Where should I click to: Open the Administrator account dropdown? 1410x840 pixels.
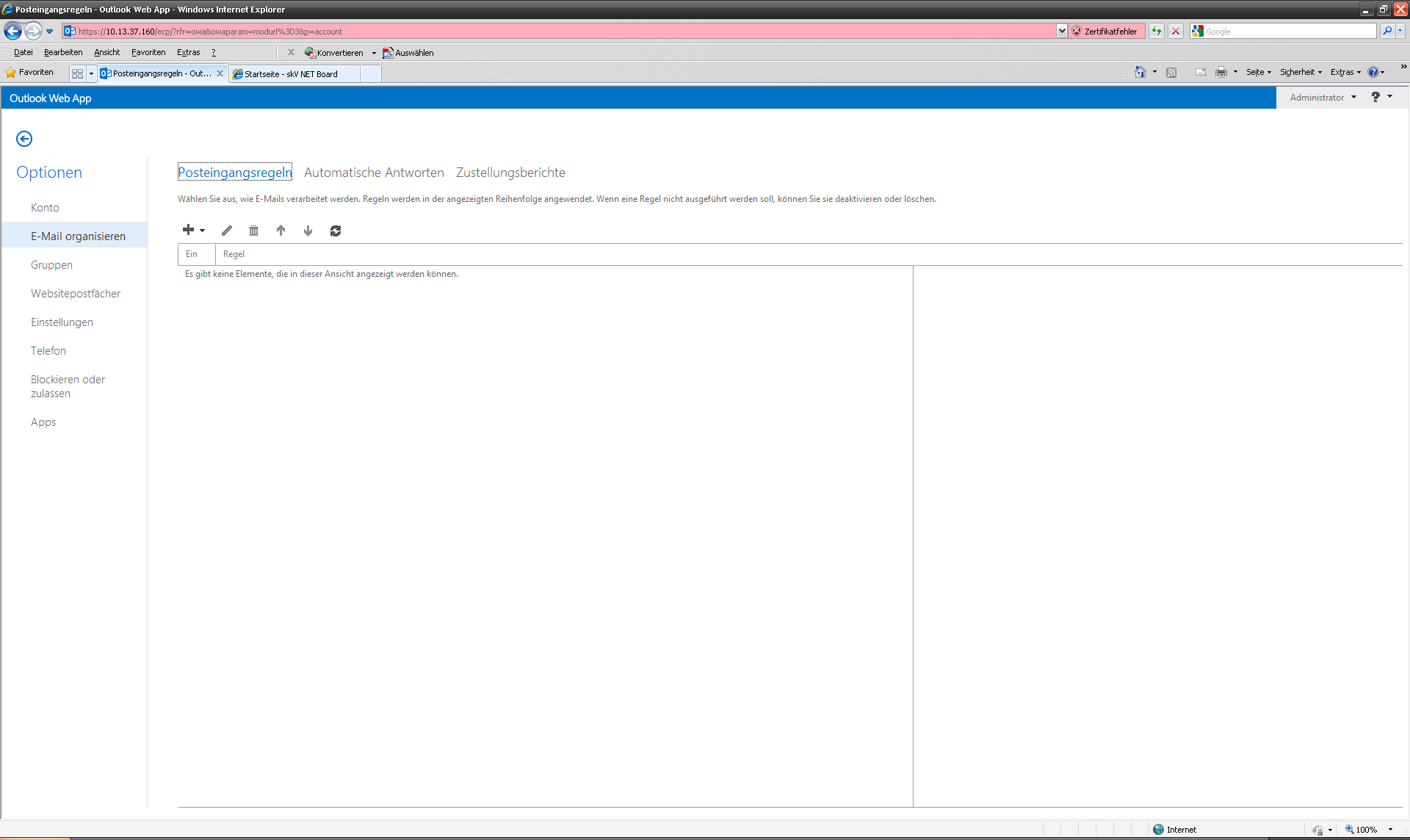click(x=1323, y=98)
